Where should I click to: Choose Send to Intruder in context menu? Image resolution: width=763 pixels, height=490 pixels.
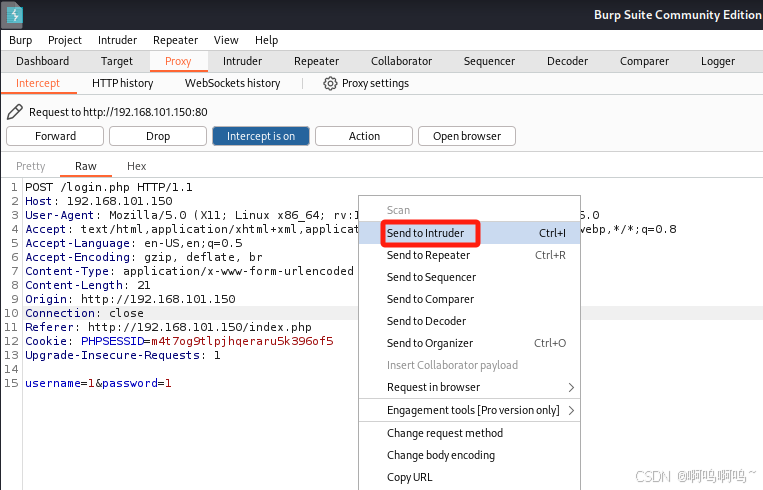pos(470,233)
